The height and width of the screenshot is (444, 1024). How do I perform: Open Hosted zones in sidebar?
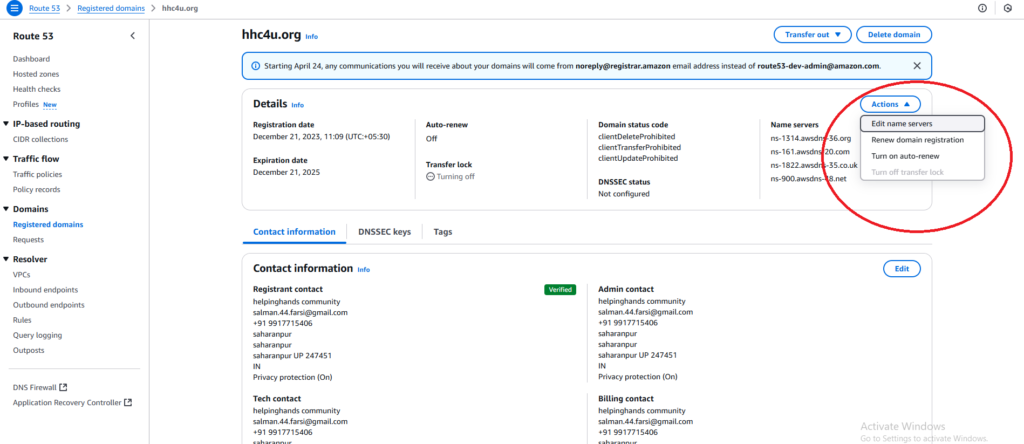[x=36, y=74]
